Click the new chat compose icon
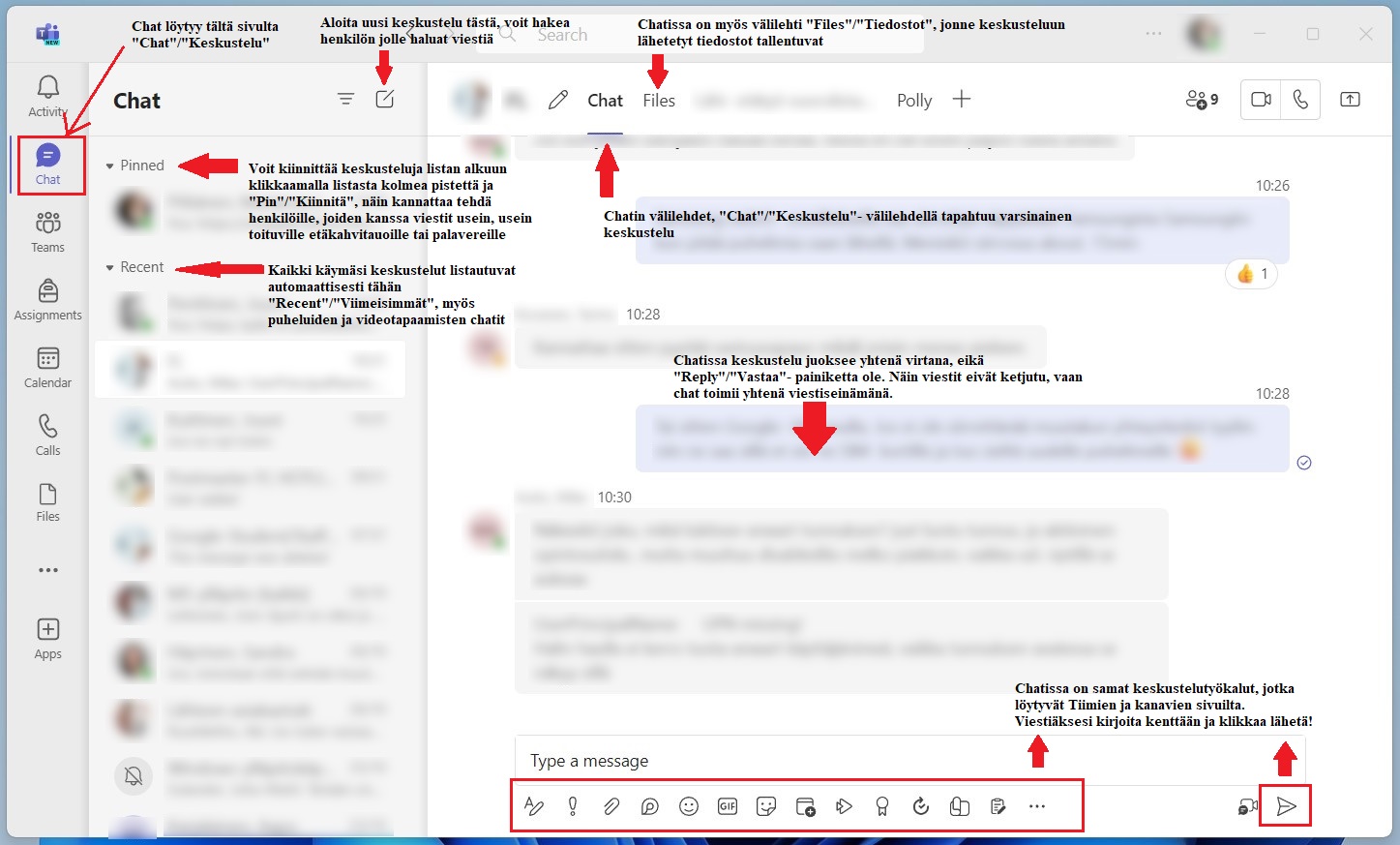1400x845 pixels. [385, 99]
